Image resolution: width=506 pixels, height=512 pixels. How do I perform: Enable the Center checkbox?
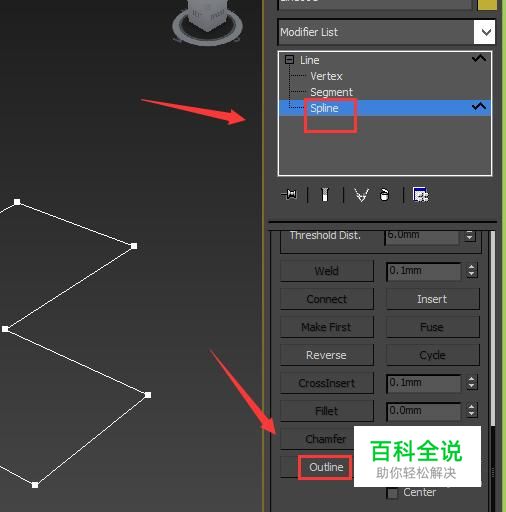click(x=392, y=493)
